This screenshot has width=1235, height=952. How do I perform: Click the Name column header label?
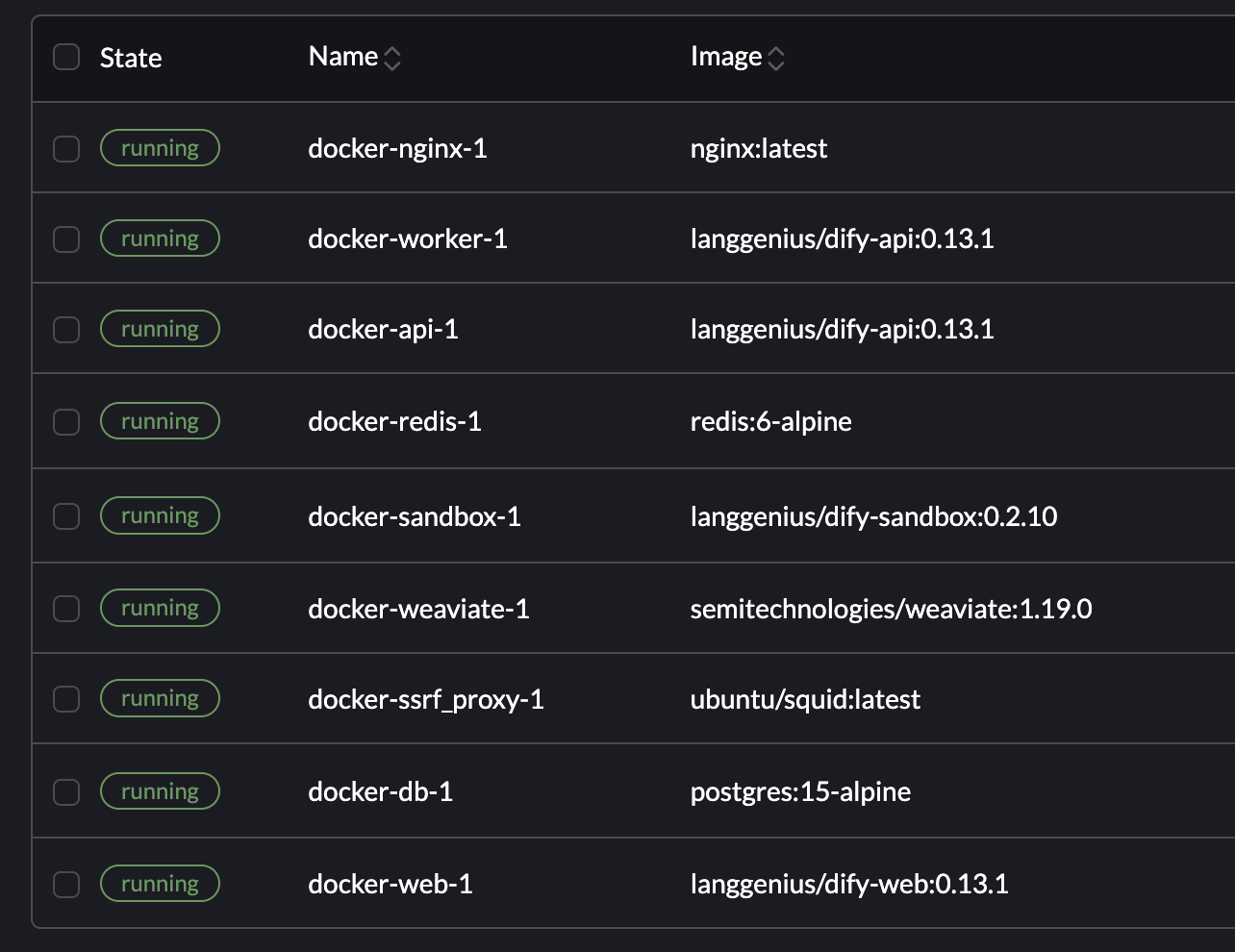coord(343,57)
